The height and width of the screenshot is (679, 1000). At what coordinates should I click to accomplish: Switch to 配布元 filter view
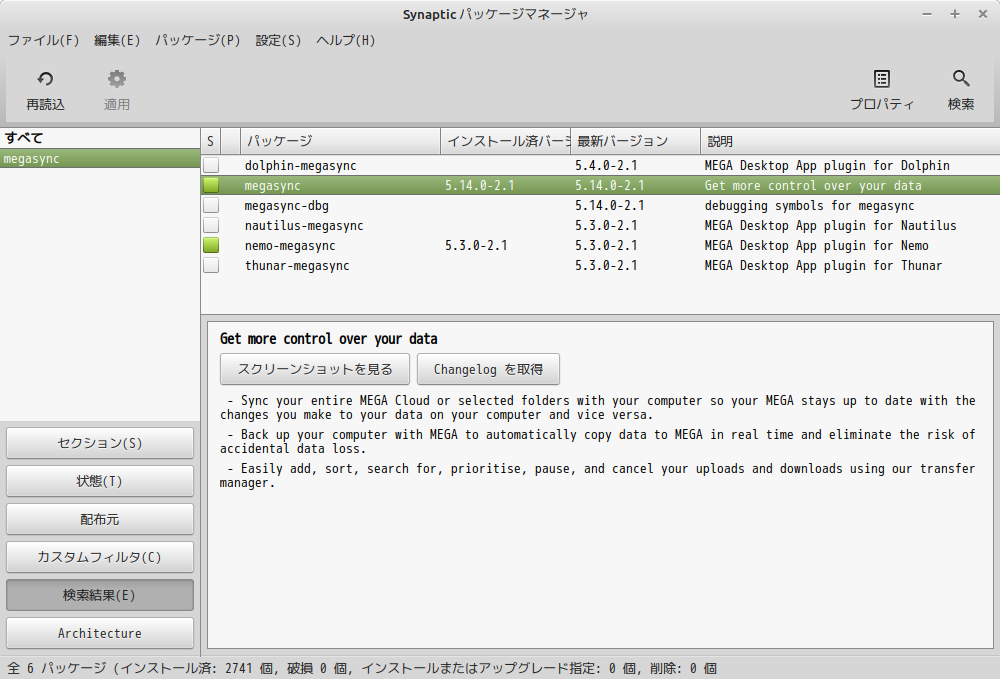(100, 520)
